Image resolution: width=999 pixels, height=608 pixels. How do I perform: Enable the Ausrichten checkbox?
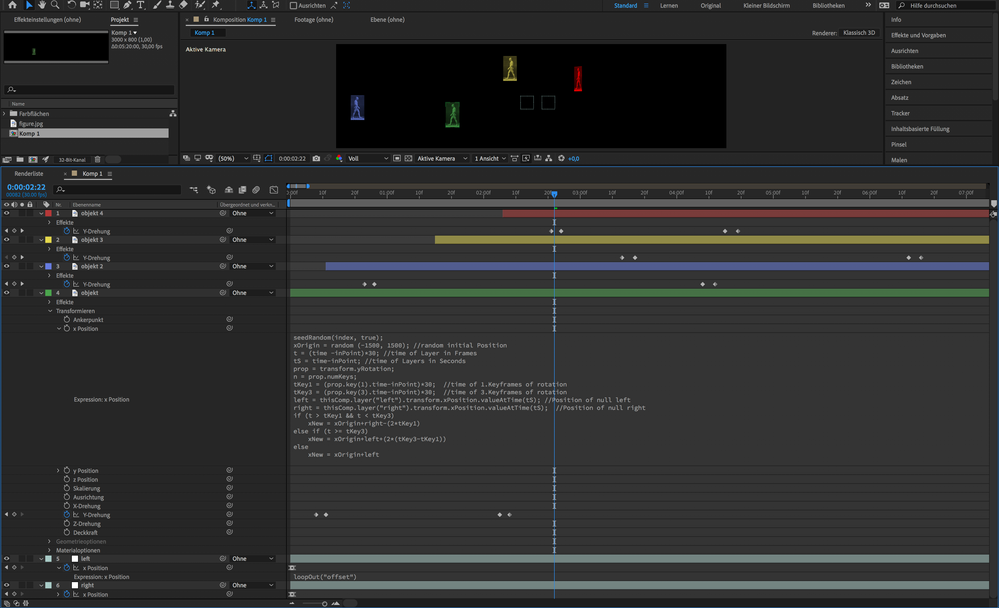point(293,6)
